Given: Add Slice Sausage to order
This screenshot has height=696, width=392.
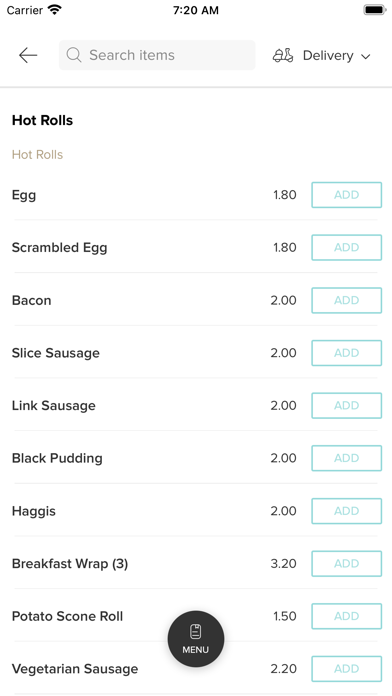Looking at the screenshot, I should tap(347, 353).
